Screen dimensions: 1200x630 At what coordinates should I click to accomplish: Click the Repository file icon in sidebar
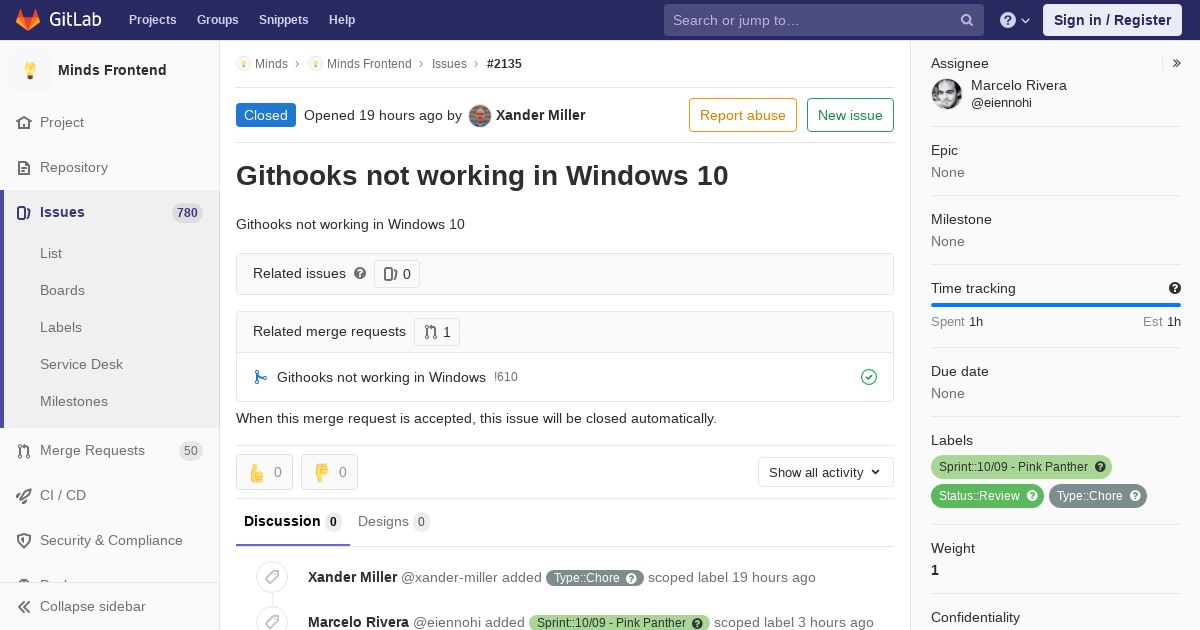(x=24, y=167)
